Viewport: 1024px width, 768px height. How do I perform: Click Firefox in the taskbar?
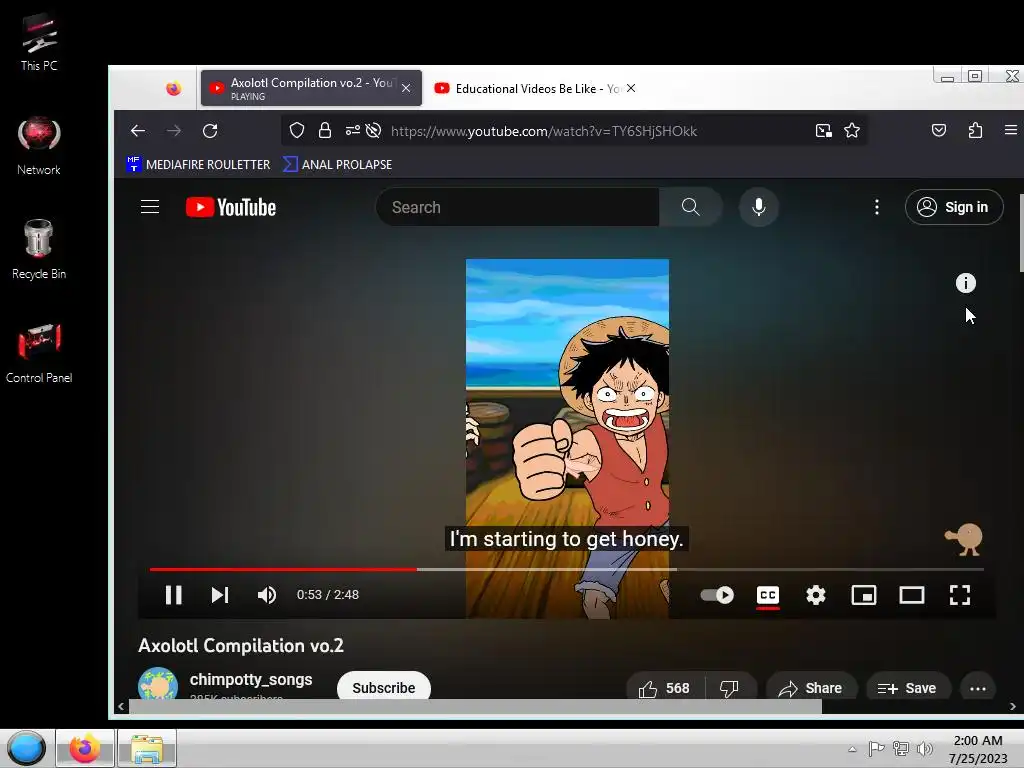coord(85,748)
